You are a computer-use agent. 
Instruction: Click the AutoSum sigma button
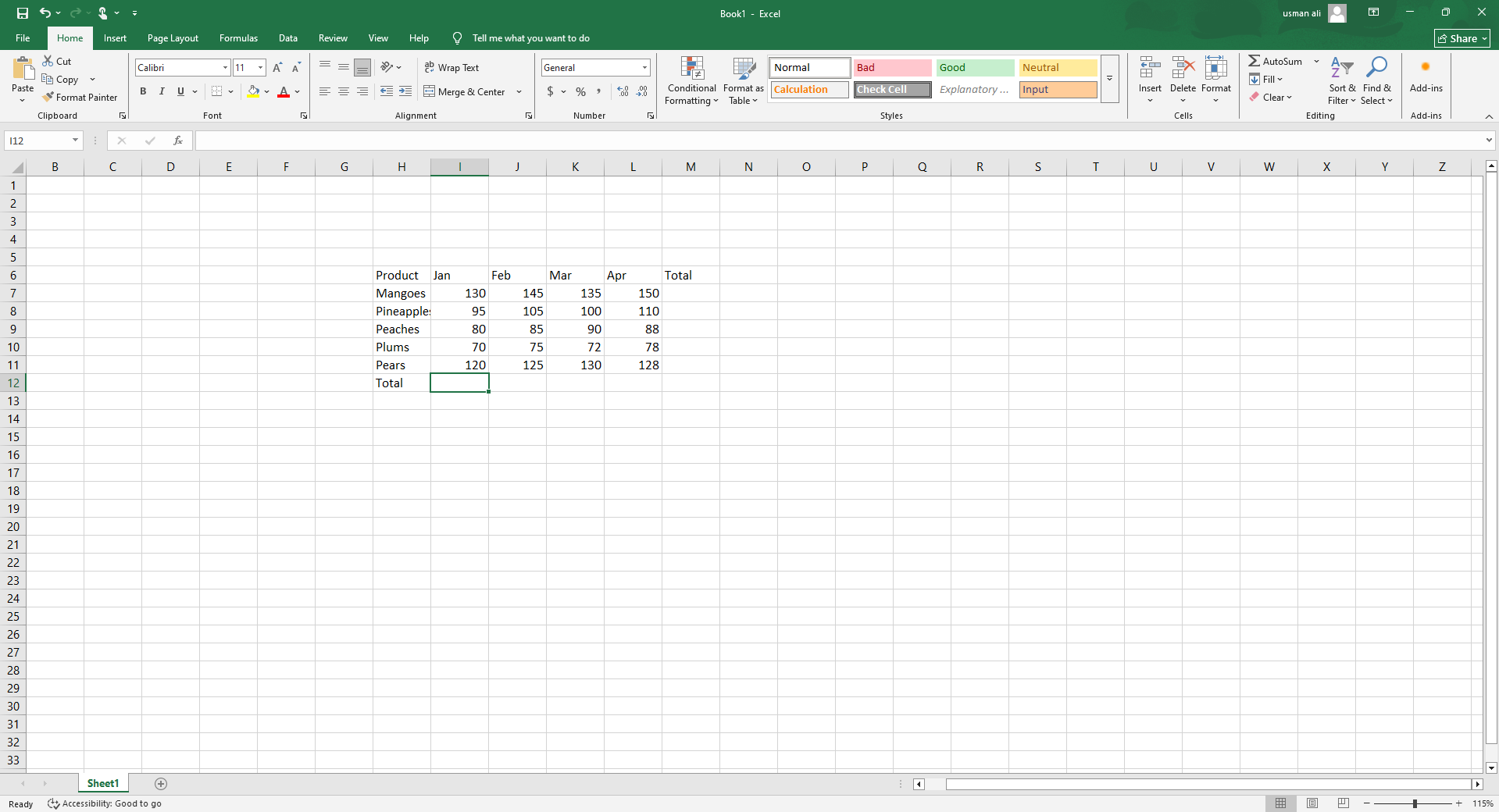[1276, 61]
